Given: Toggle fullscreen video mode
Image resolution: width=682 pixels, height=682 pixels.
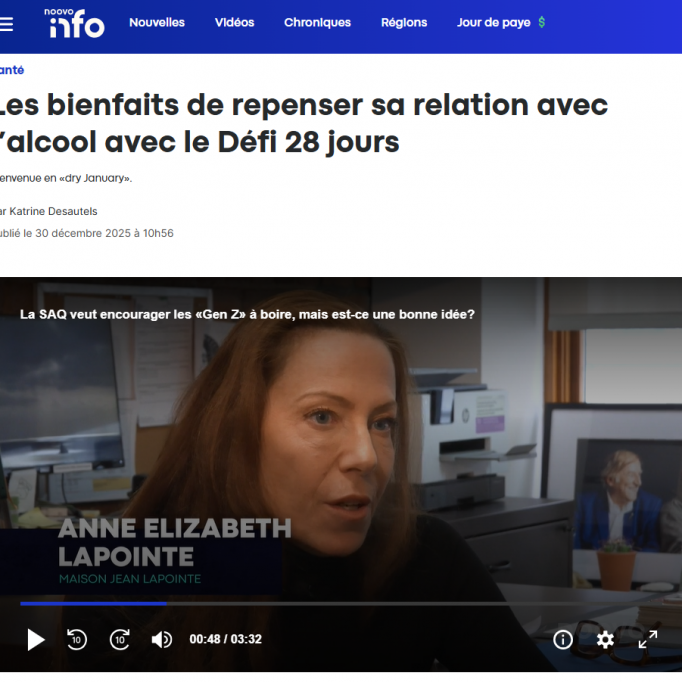Looking at the screenshot, I should click(648, 639).
